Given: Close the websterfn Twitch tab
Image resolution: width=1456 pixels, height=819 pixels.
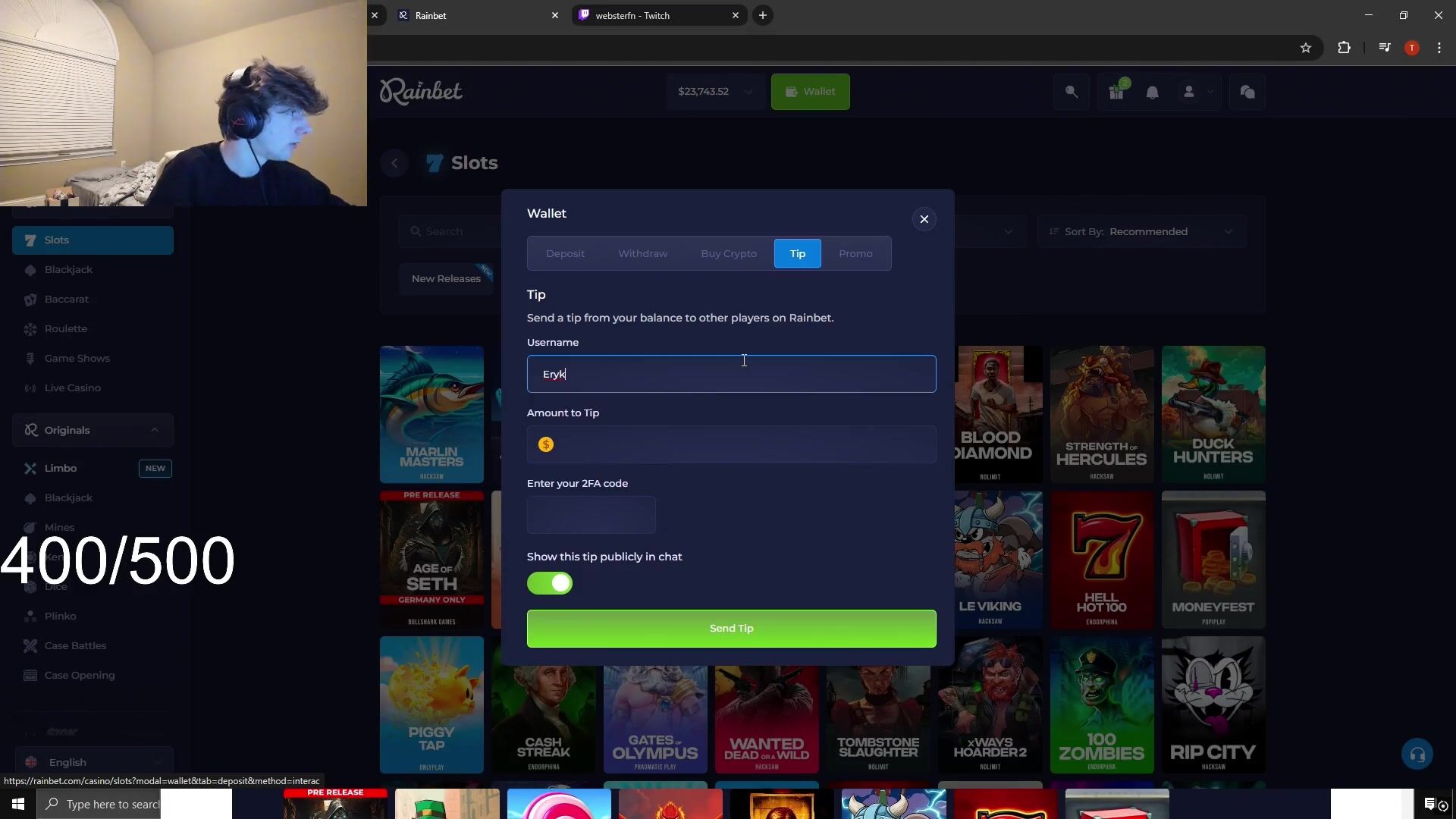Looking at the screenshot, I should (x=736, y=15).
